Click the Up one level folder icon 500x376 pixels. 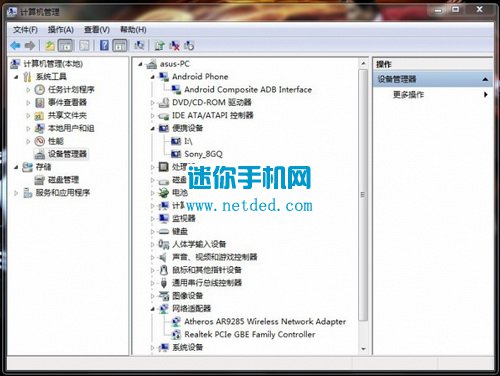[x=50, y=45]
